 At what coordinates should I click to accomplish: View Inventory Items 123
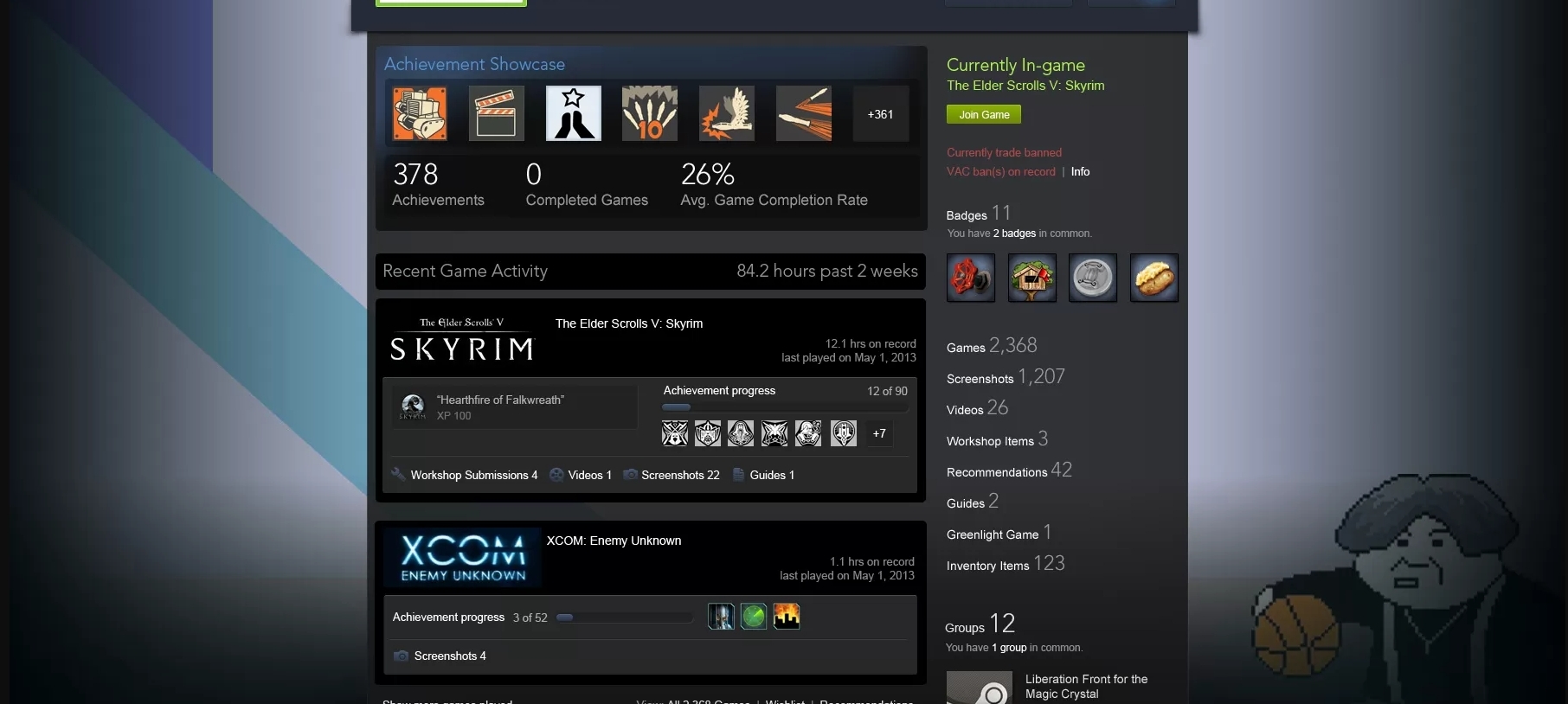1006,564
